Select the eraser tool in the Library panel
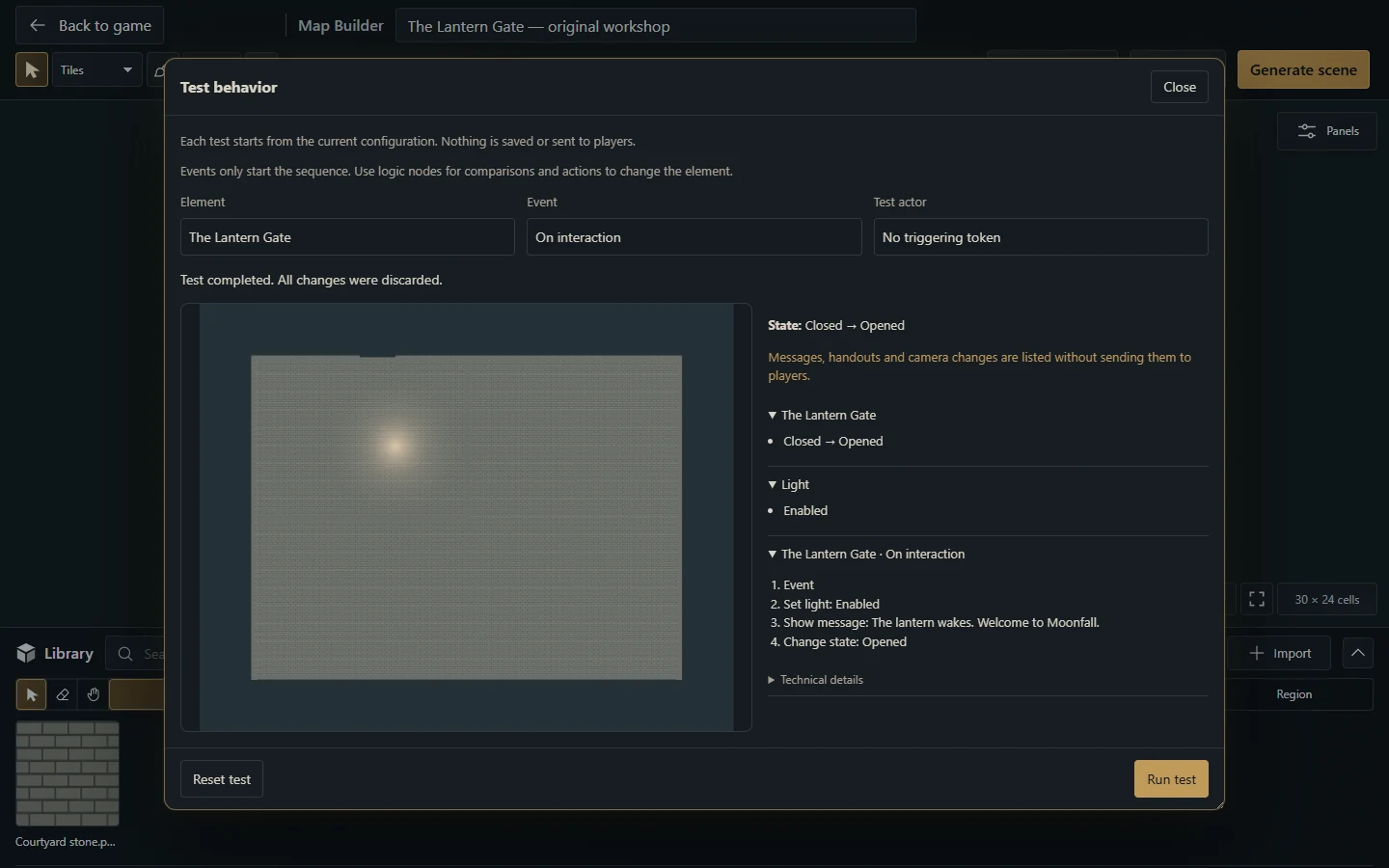 point(63,694)
